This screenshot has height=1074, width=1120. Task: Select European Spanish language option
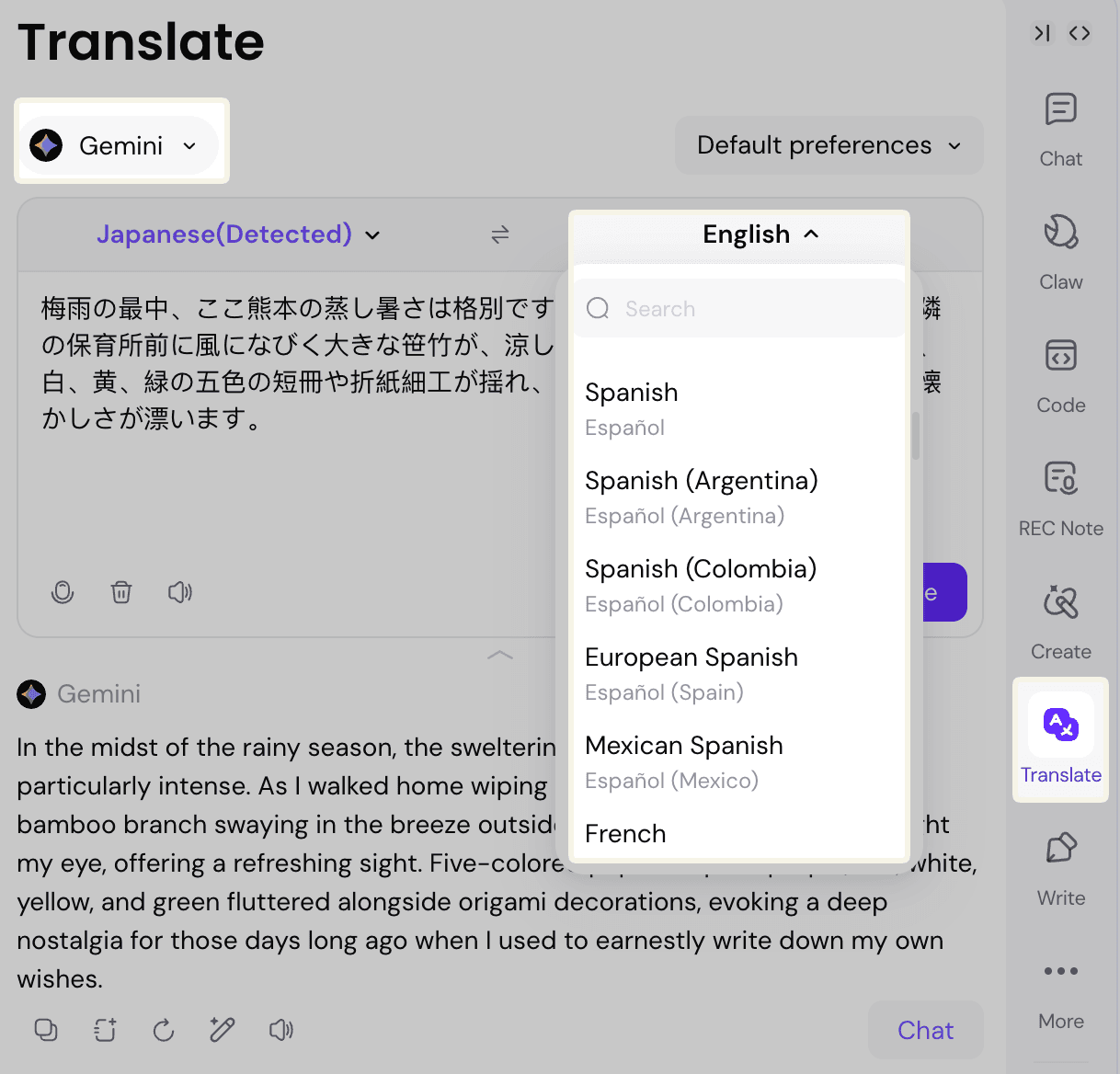tap(739, 674)
